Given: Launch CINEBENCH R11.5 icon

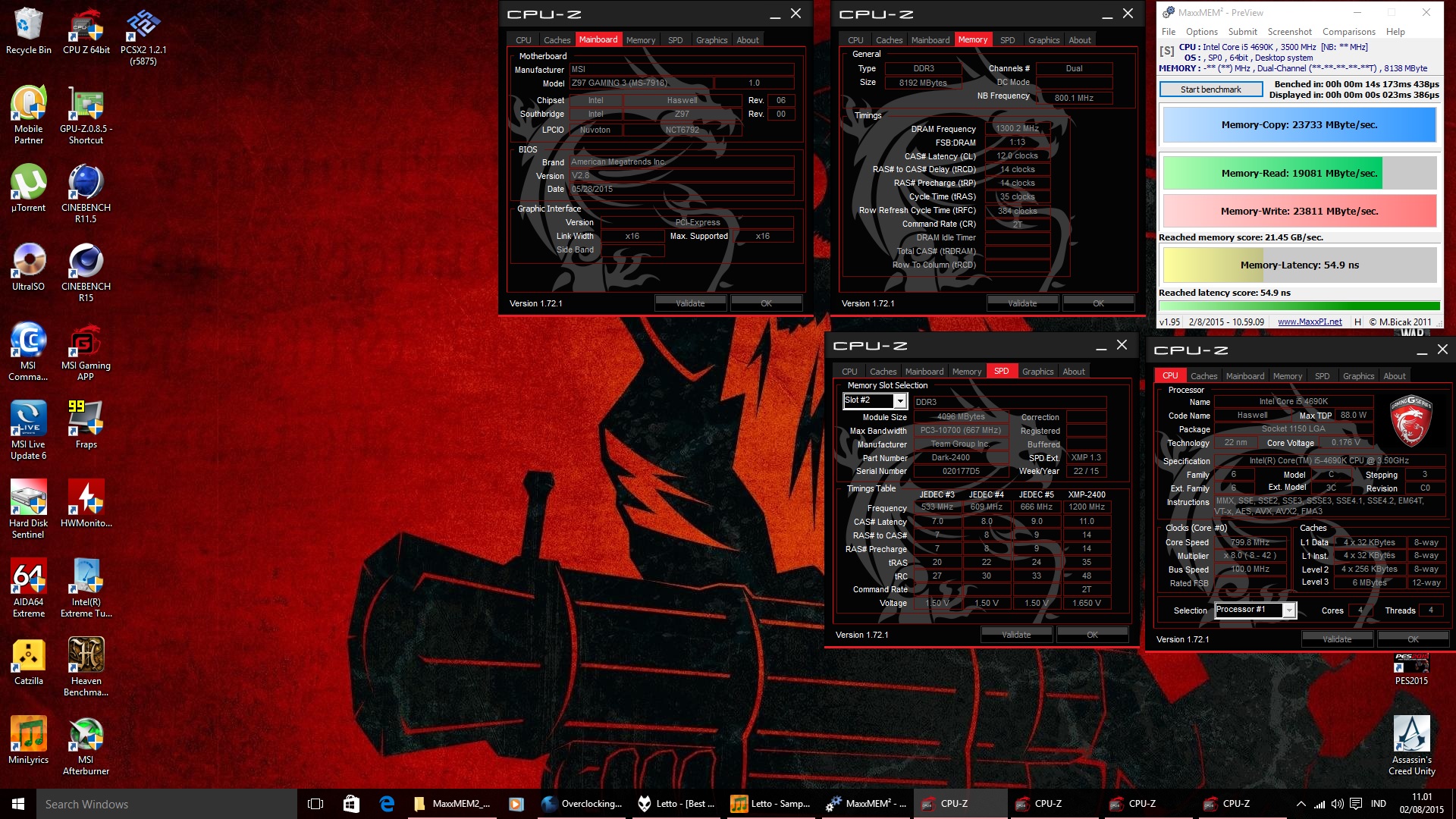Looking at the screenshot, I should [x=86, y=193].
